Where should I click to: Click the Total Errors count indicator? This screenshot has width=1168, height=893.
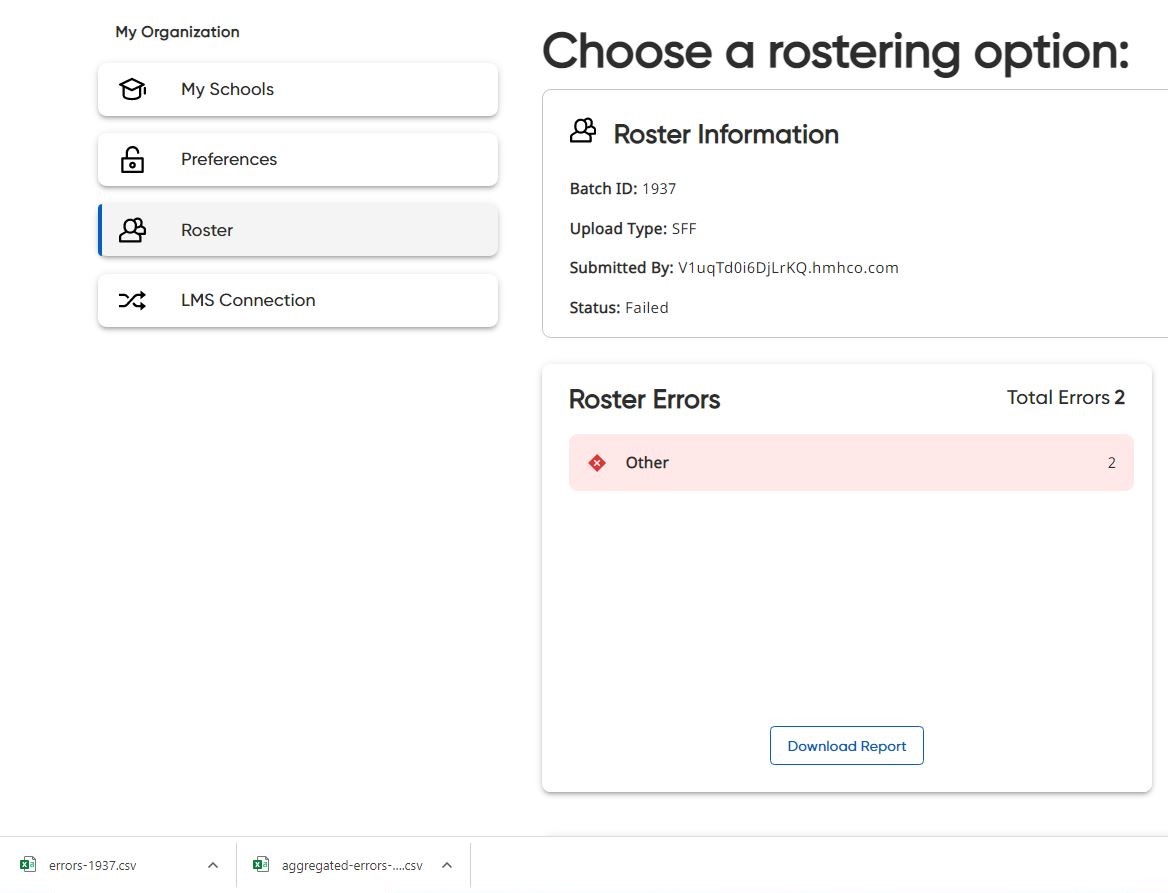click(x=1066, y=397)
